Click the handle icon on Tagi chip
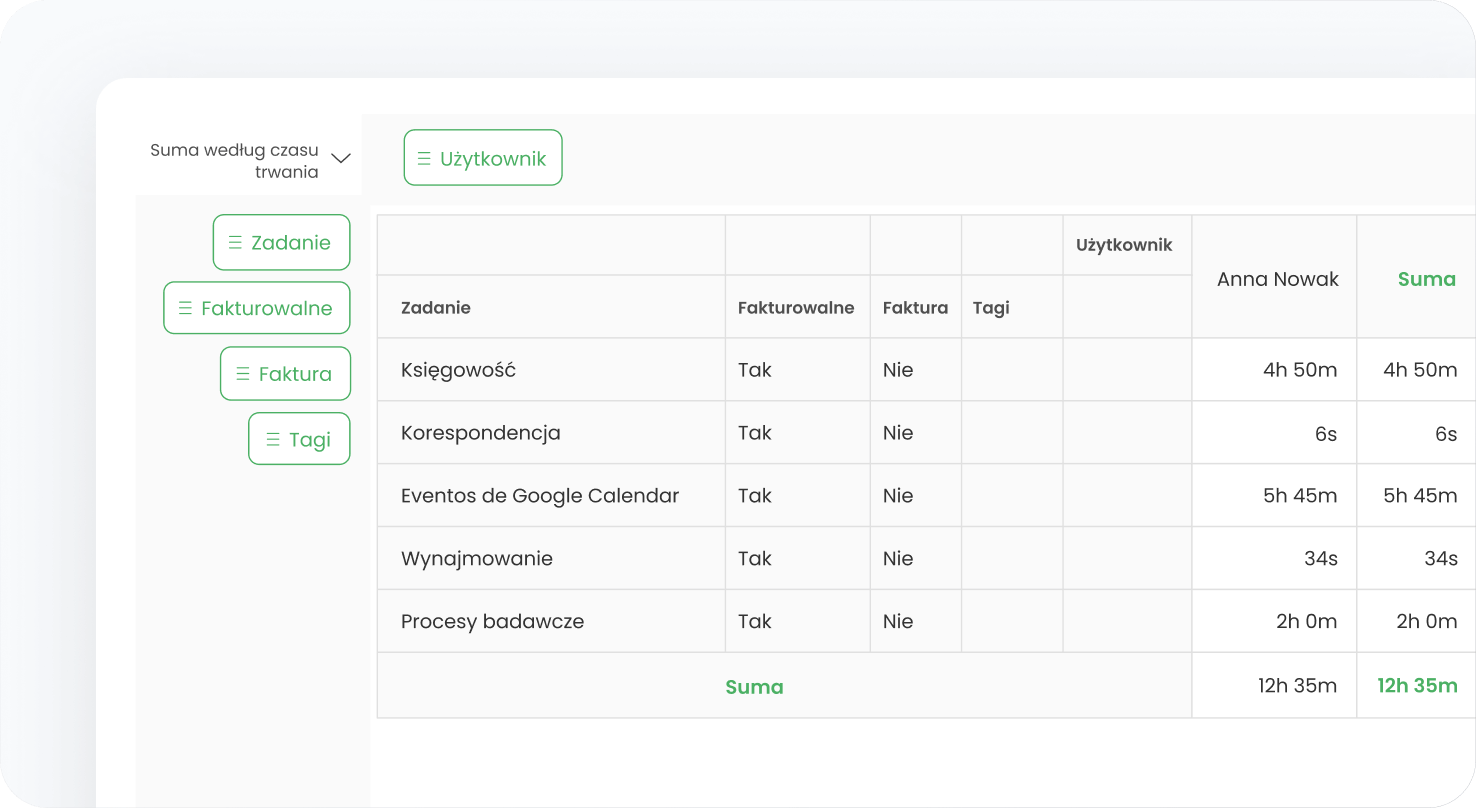 (272, 440)
